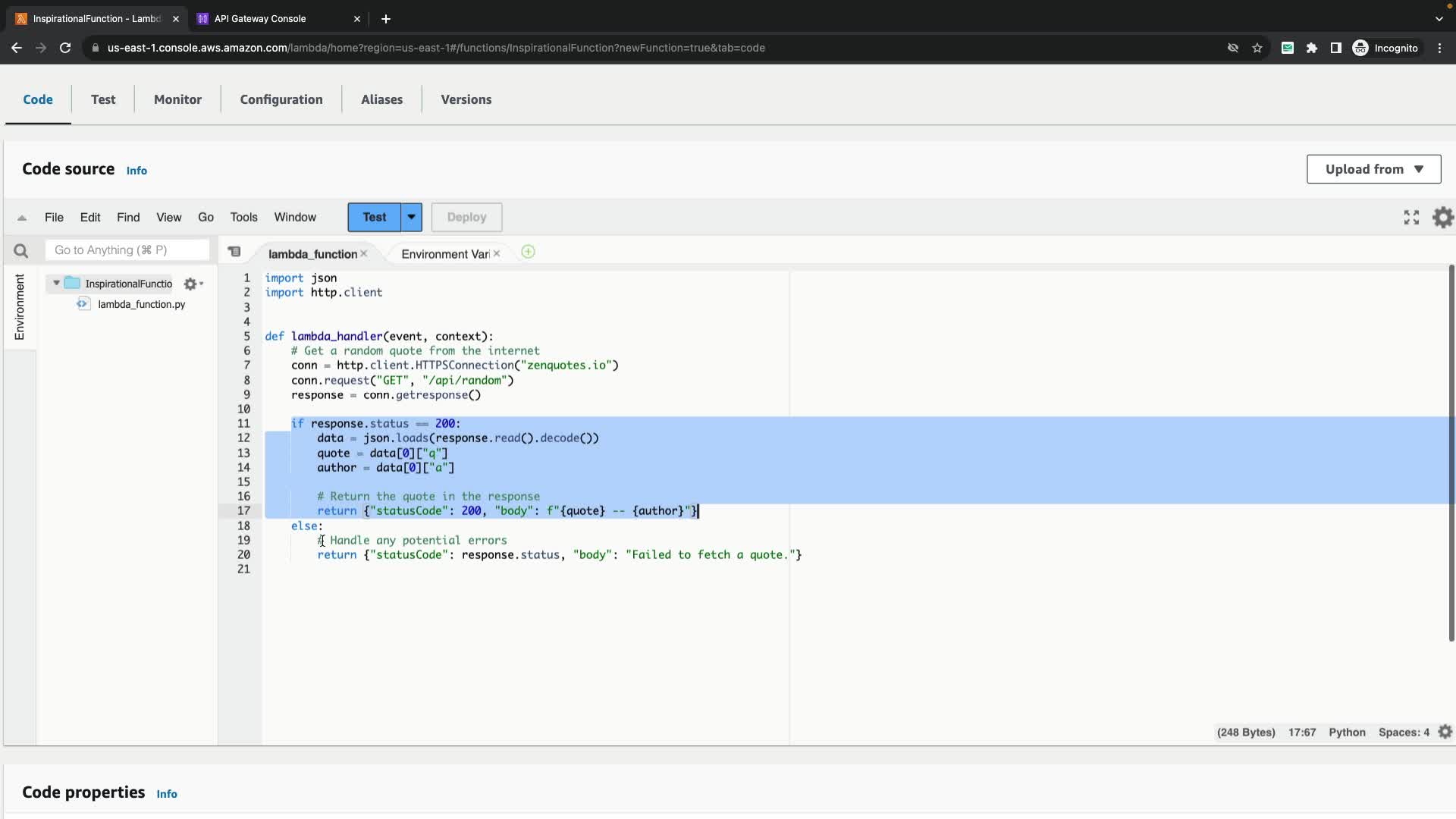The image size is (1456, 819).
Task: Click the search magnifier icon in sidebar
Action: tap(20, 250)
